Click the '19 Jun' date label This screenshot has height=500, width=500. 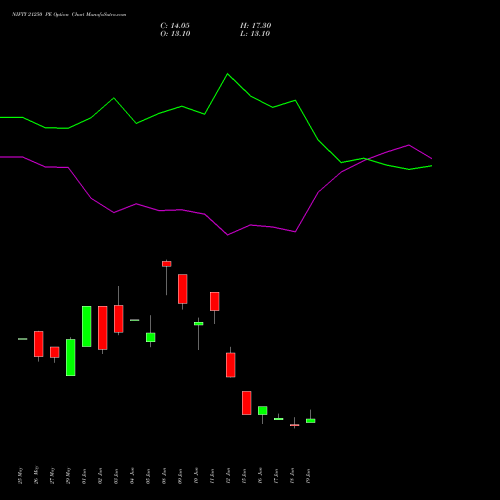[309, 476]
